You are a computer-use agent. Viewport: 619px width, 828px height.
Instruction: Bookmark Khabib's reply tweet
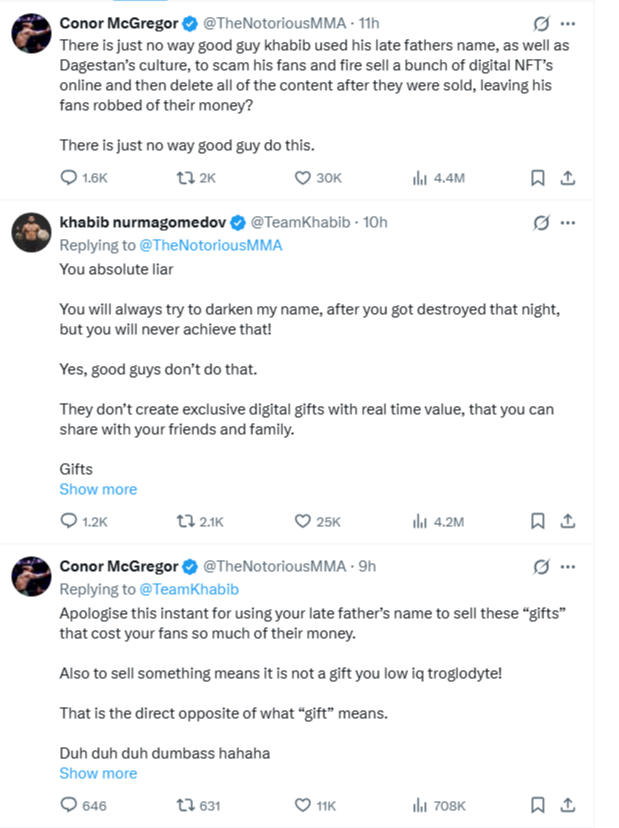[537, 521]
